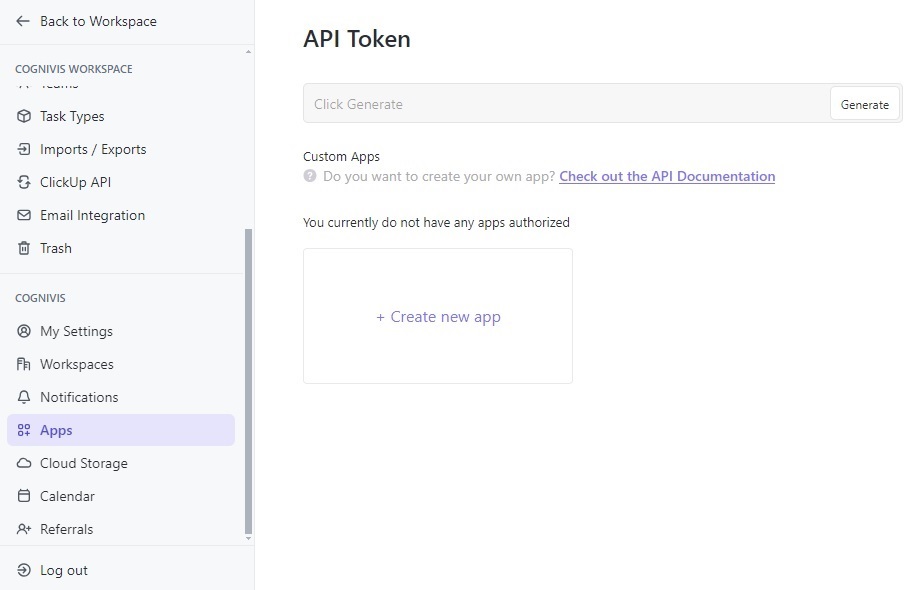Screen dimensions: 921x590
Task: Click the help question mark icon under Custom Apps
Action: [310, 176]
